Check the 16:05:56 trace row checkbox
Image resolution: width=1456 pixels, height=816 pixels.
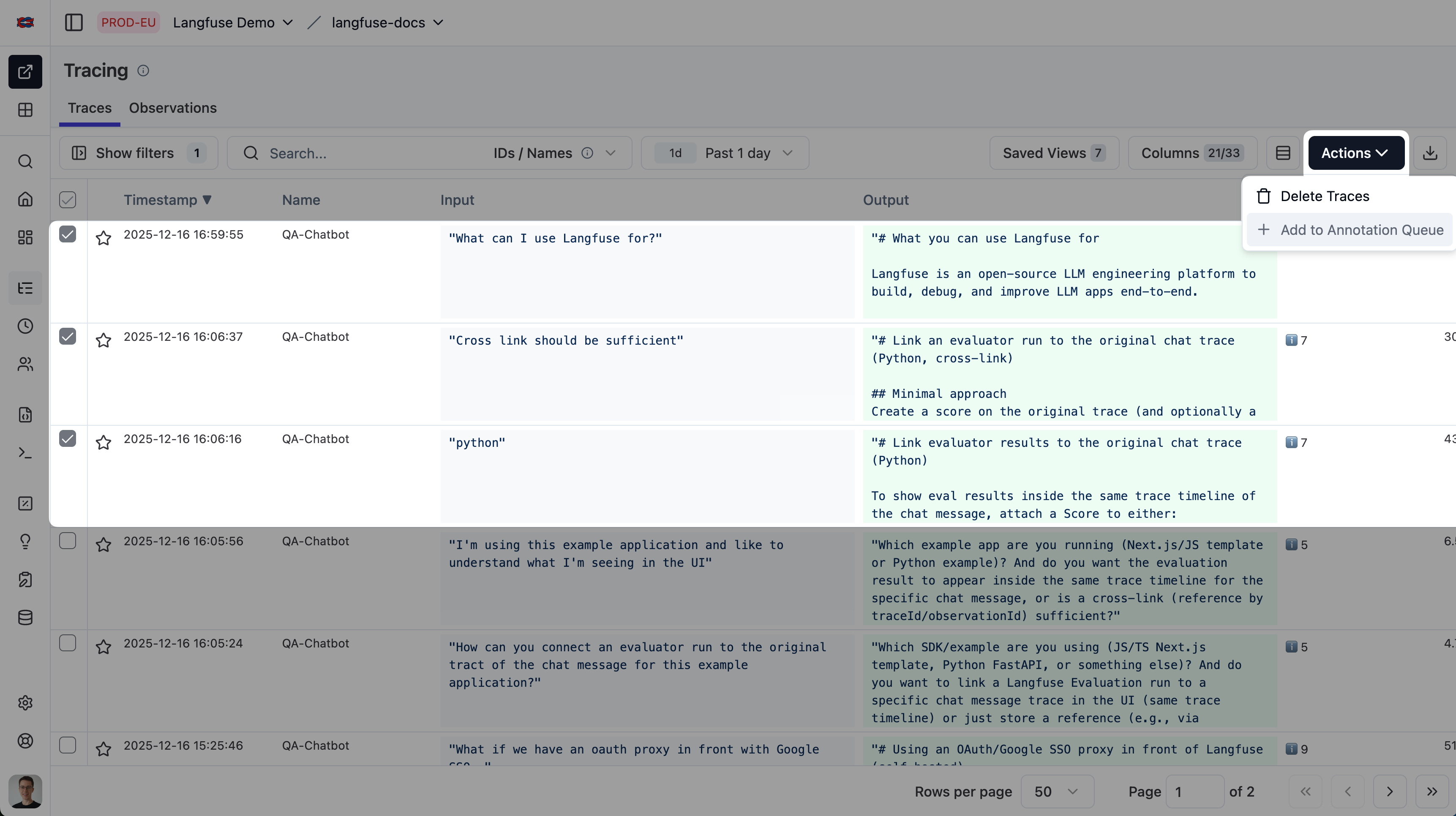[x=68, y=541]
